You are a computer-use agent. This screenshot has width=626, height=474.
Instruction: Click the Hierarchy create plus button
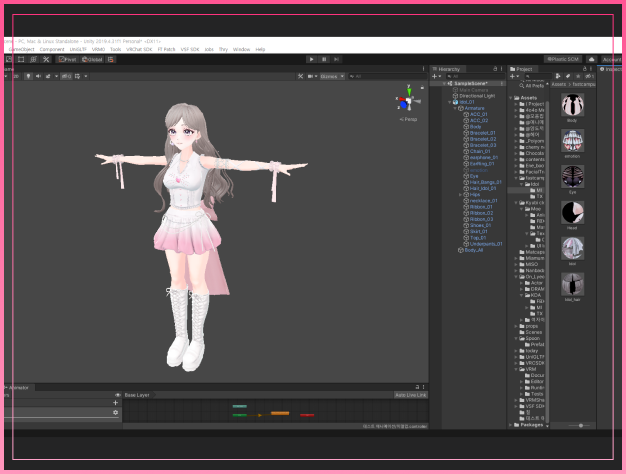tap(435, 76)
